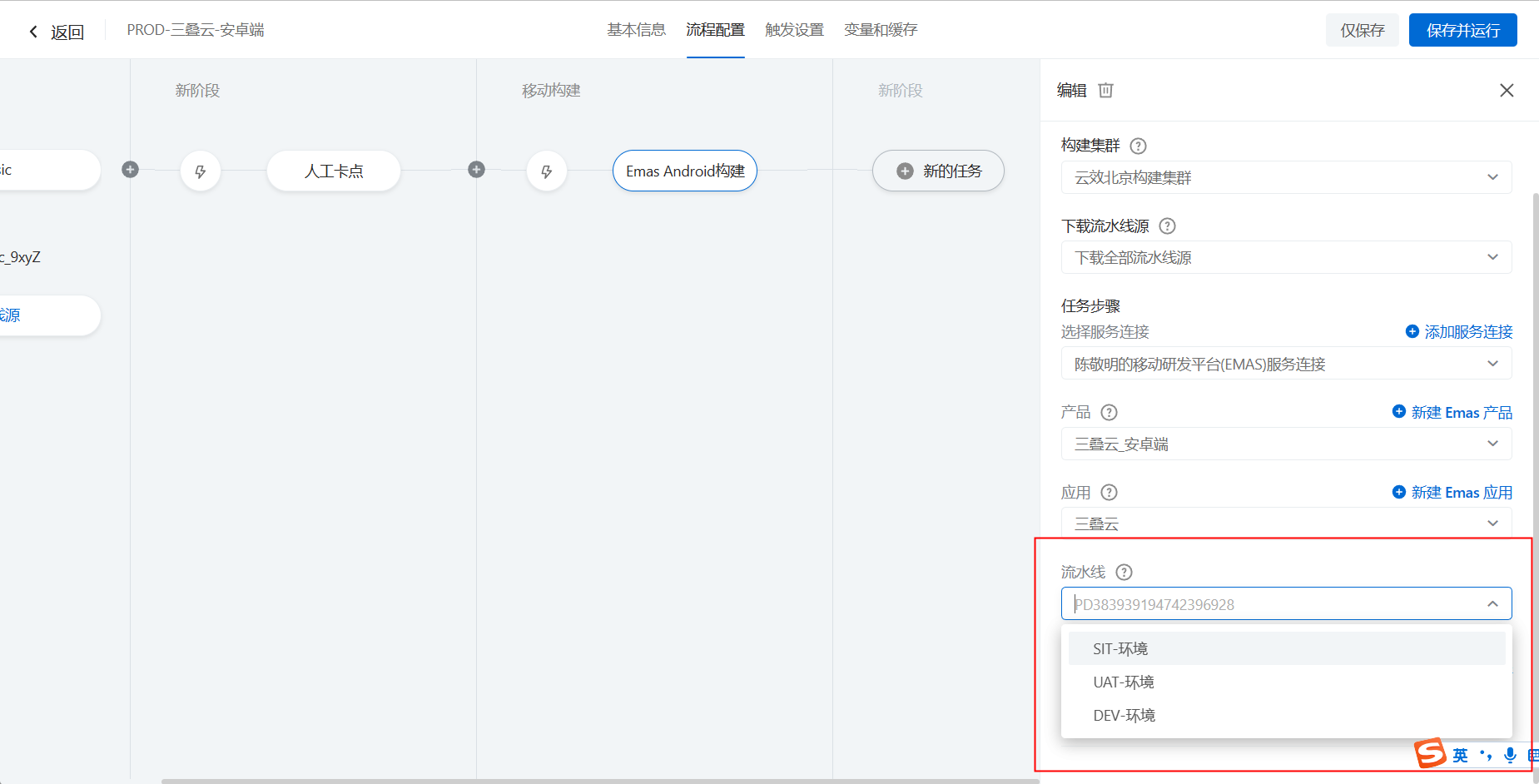The height and width of the screenshot is (784, 1539).
Task: Click 返回 link text
Action: [x=67, y=32]
